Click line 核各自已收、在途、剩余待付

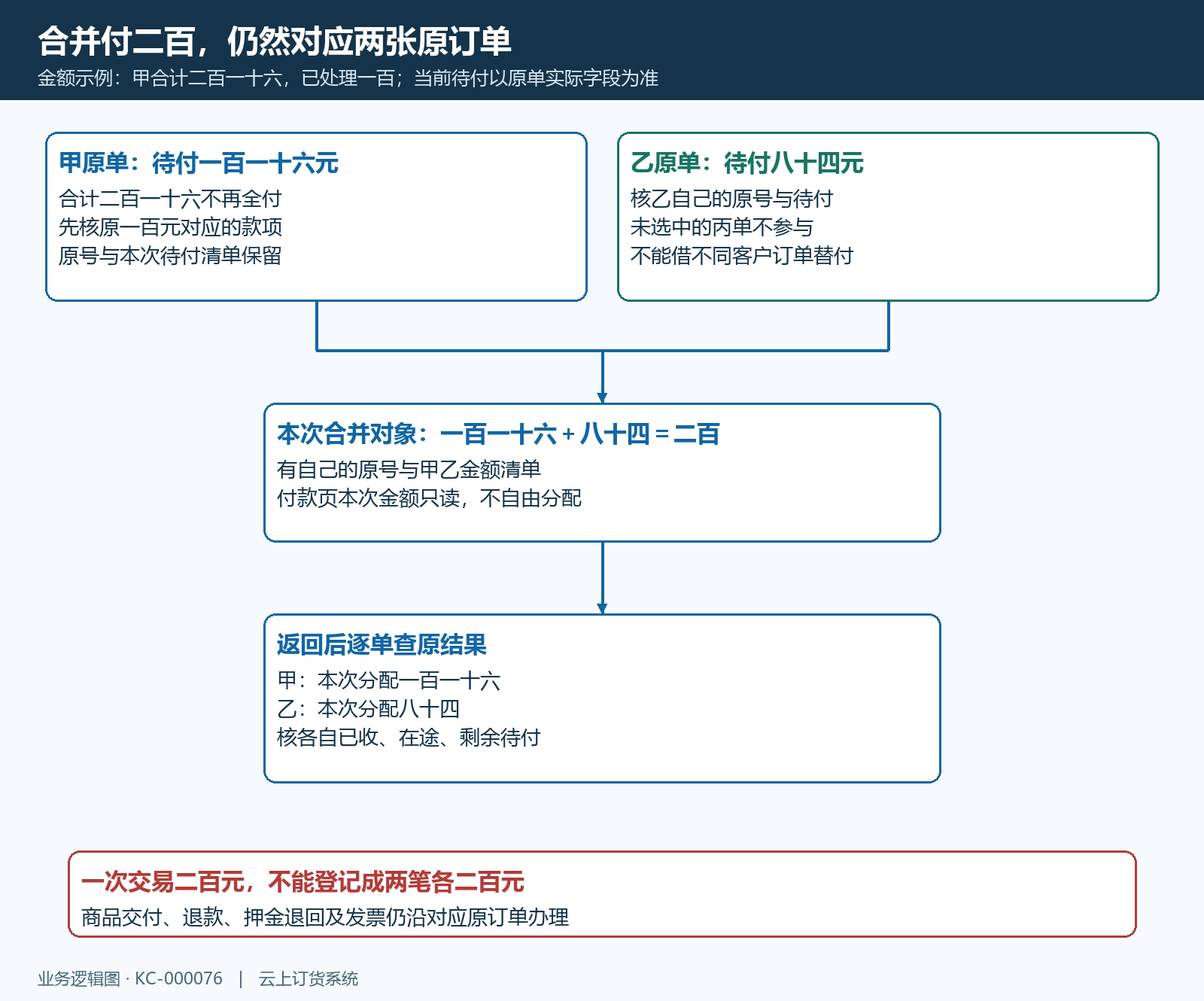tap(409, 738)
